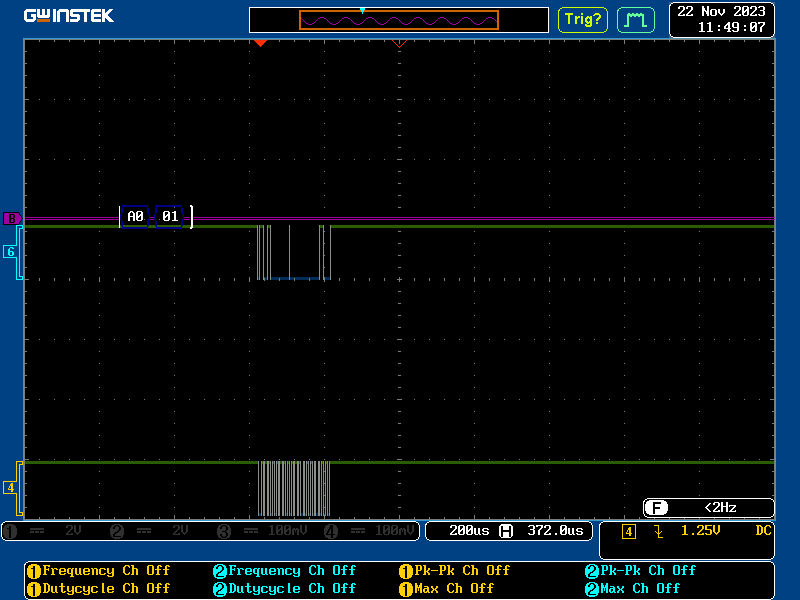
Task: Click the digital channel 6 marker
Action: click(11, 252)
